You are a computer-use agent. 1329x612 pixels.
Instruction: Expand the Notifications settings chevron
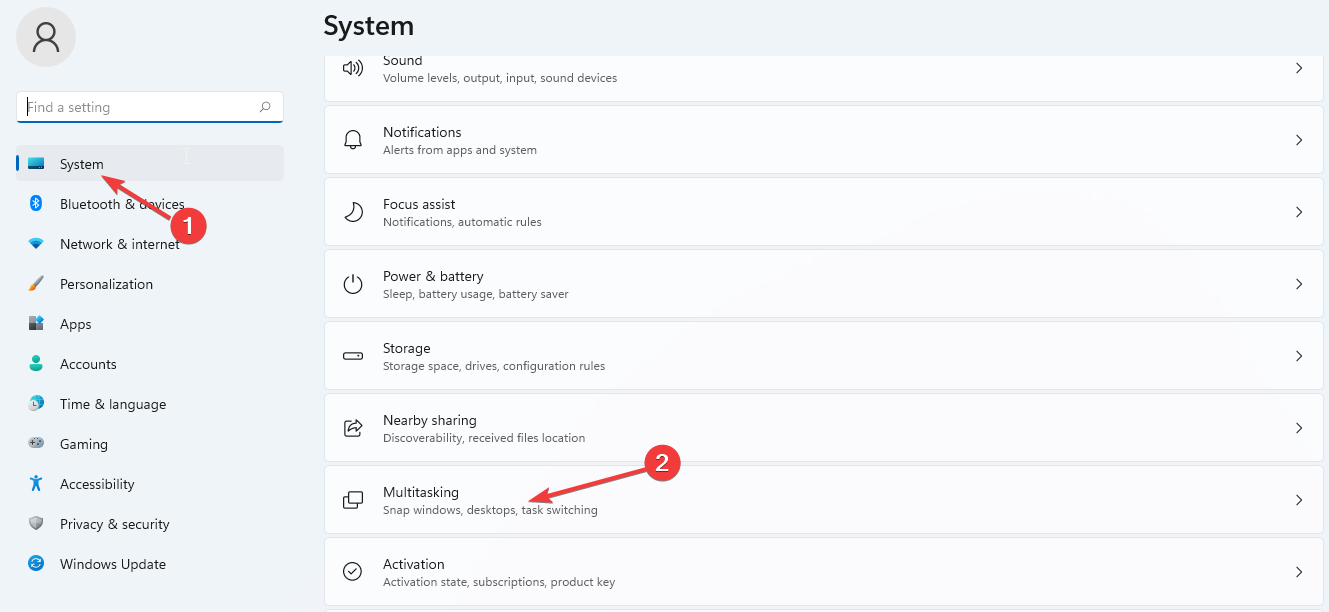click(x=1299, y=139)
